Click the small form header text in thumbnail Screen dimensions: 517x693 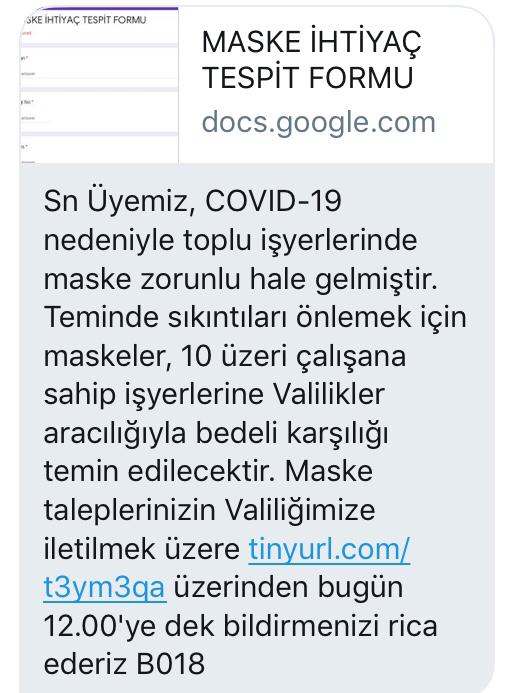click(x=84, y=20)
